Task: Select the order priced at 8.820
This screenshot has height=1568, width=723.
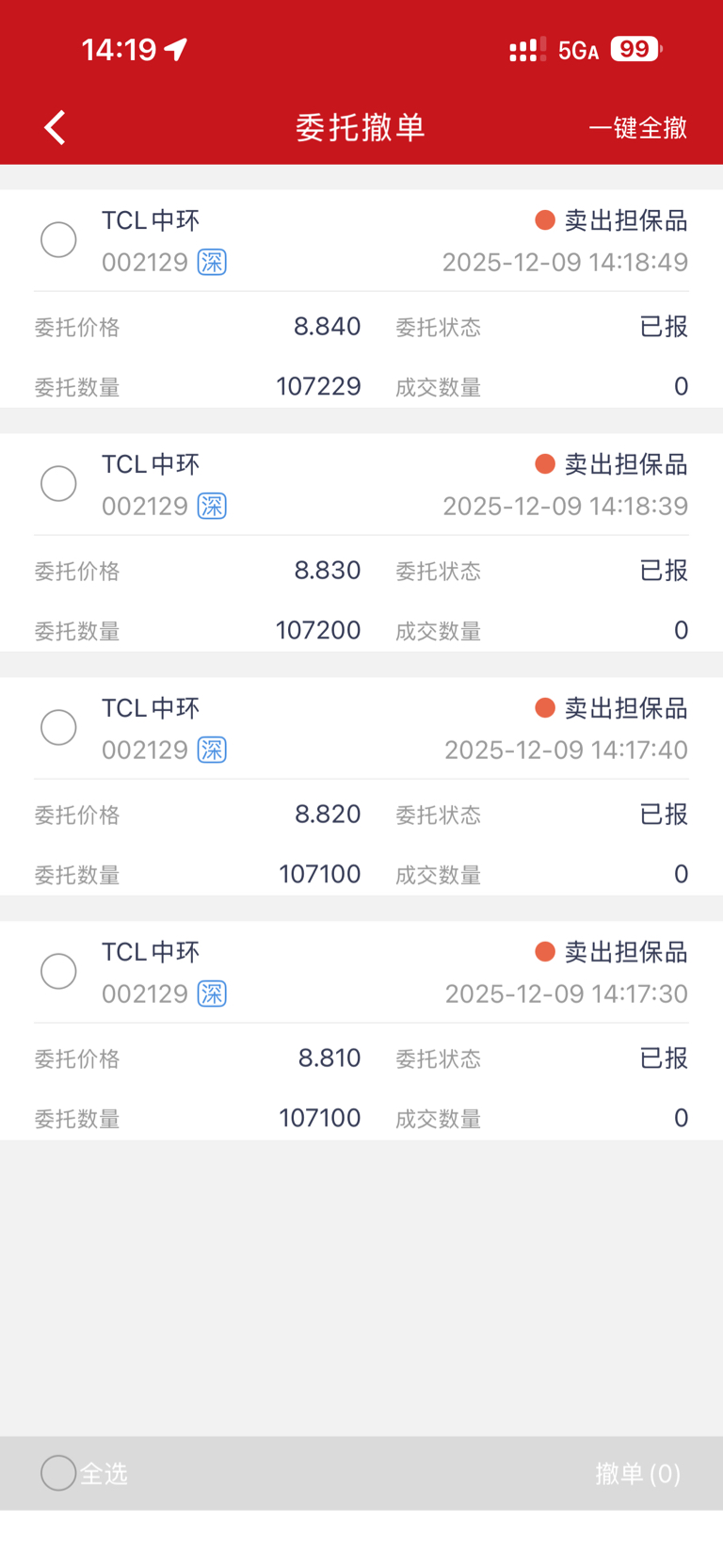Action: click(x=58, y=728)
